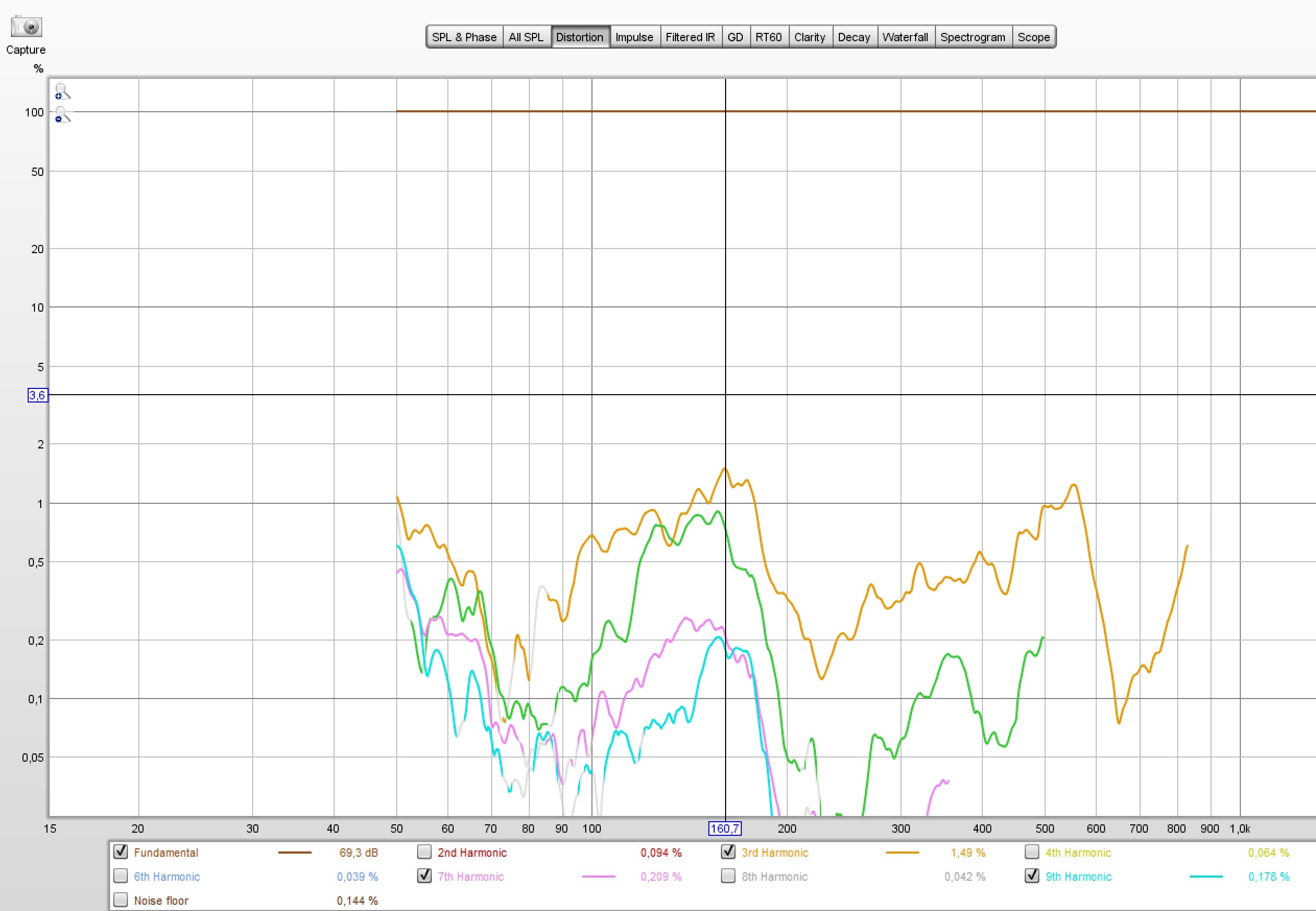
Task: Click the 160,7 frequency cursor label
Action: click(x=724, y=828)
